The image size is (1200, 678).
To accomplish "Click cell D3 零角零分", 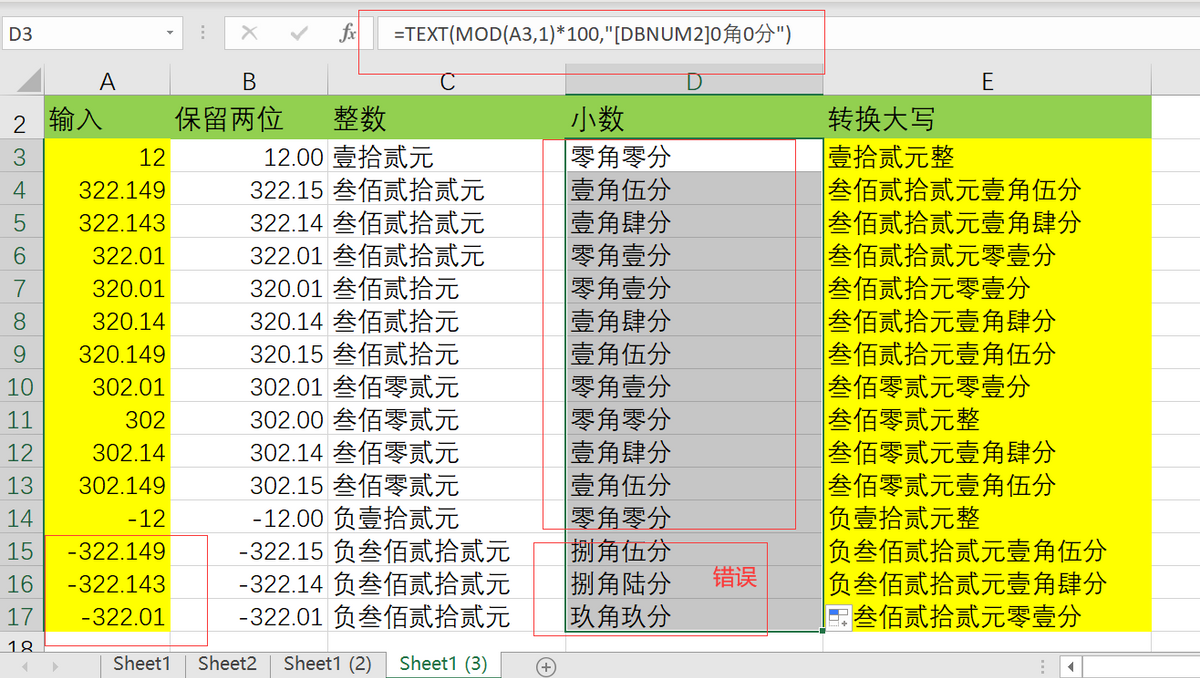I will [x=694, y=156].
